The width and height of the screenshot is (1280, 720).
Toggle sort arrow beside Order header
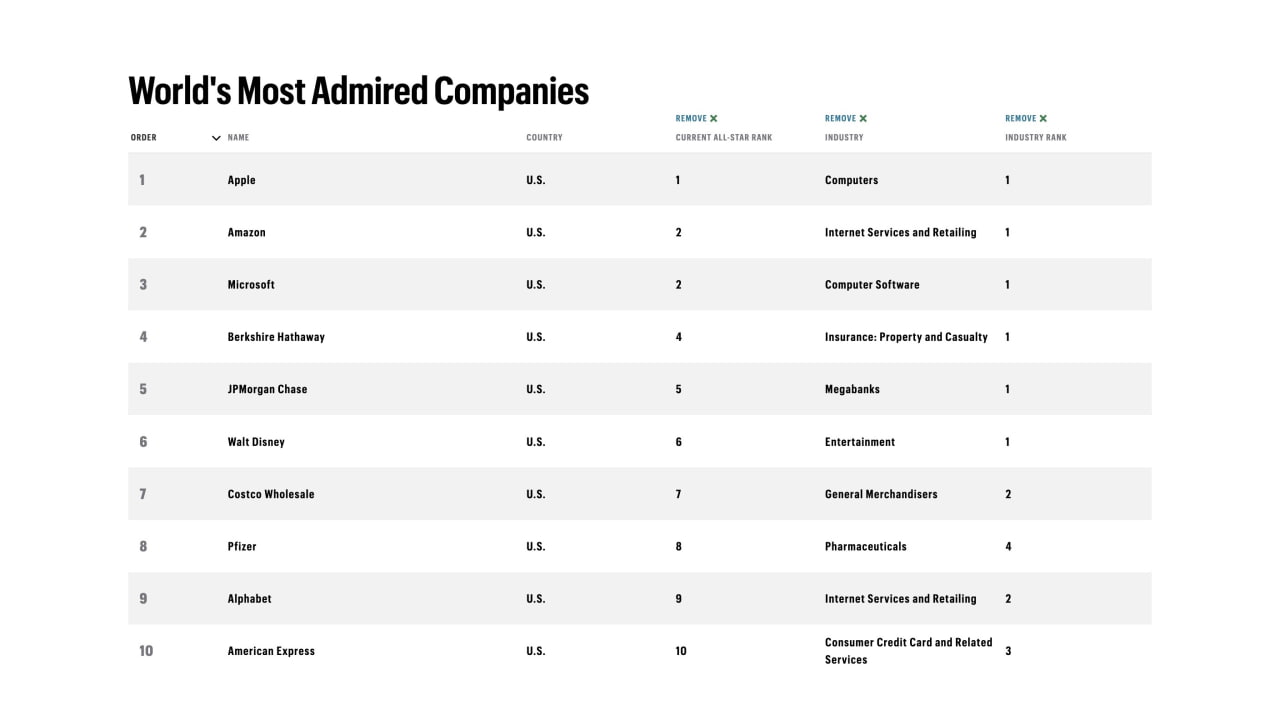pos(216,138)
